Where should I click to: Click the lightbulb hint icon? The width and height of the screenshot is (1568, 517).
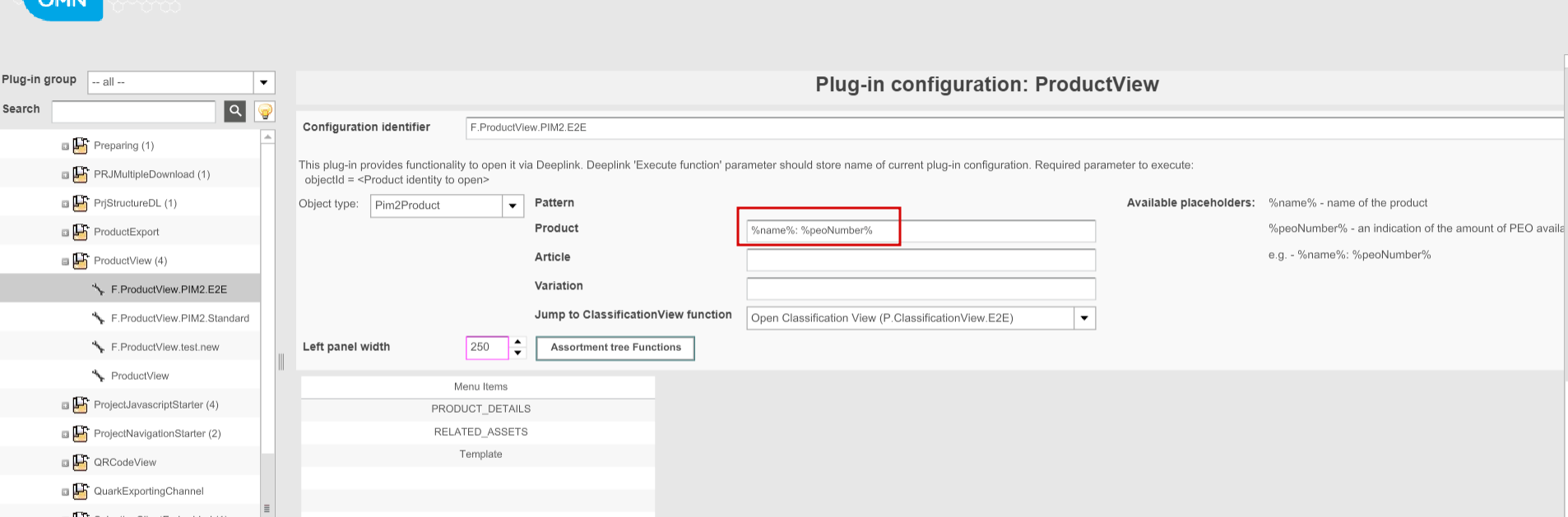pyautogui.click(x=265, y=111)
